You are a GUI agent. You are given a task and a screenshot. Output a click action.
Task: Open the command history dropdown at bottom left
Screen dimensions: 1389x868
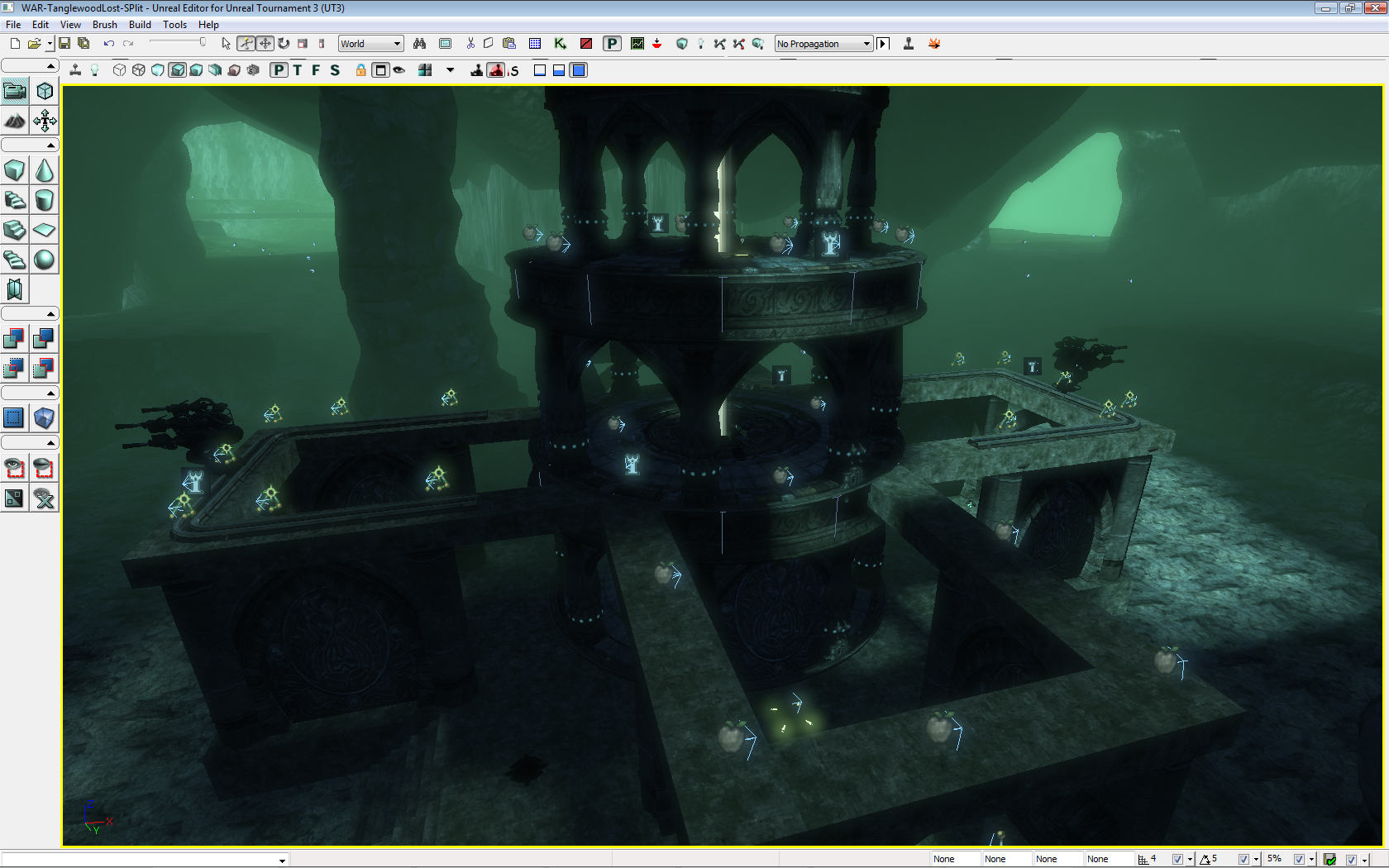pos(282,860)
